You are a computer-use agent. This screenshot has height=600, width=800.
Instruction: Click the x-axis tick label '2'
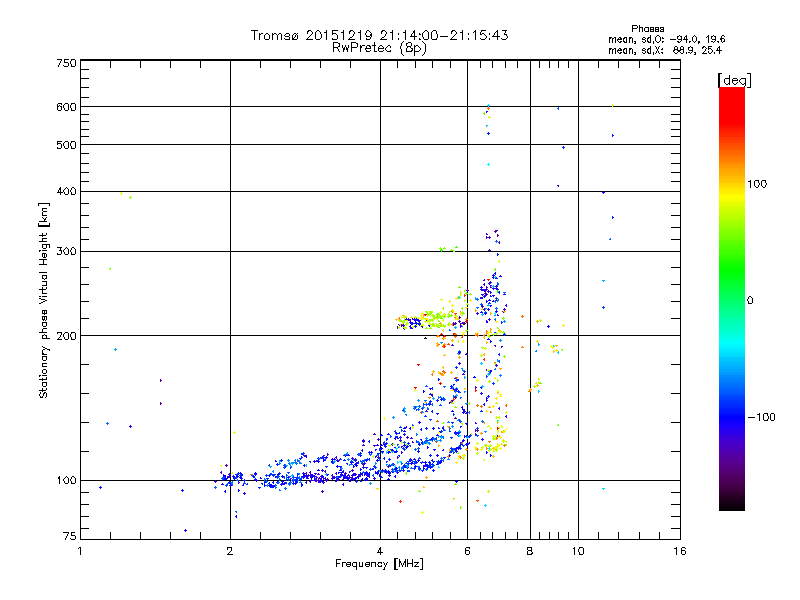click(230, 551)
